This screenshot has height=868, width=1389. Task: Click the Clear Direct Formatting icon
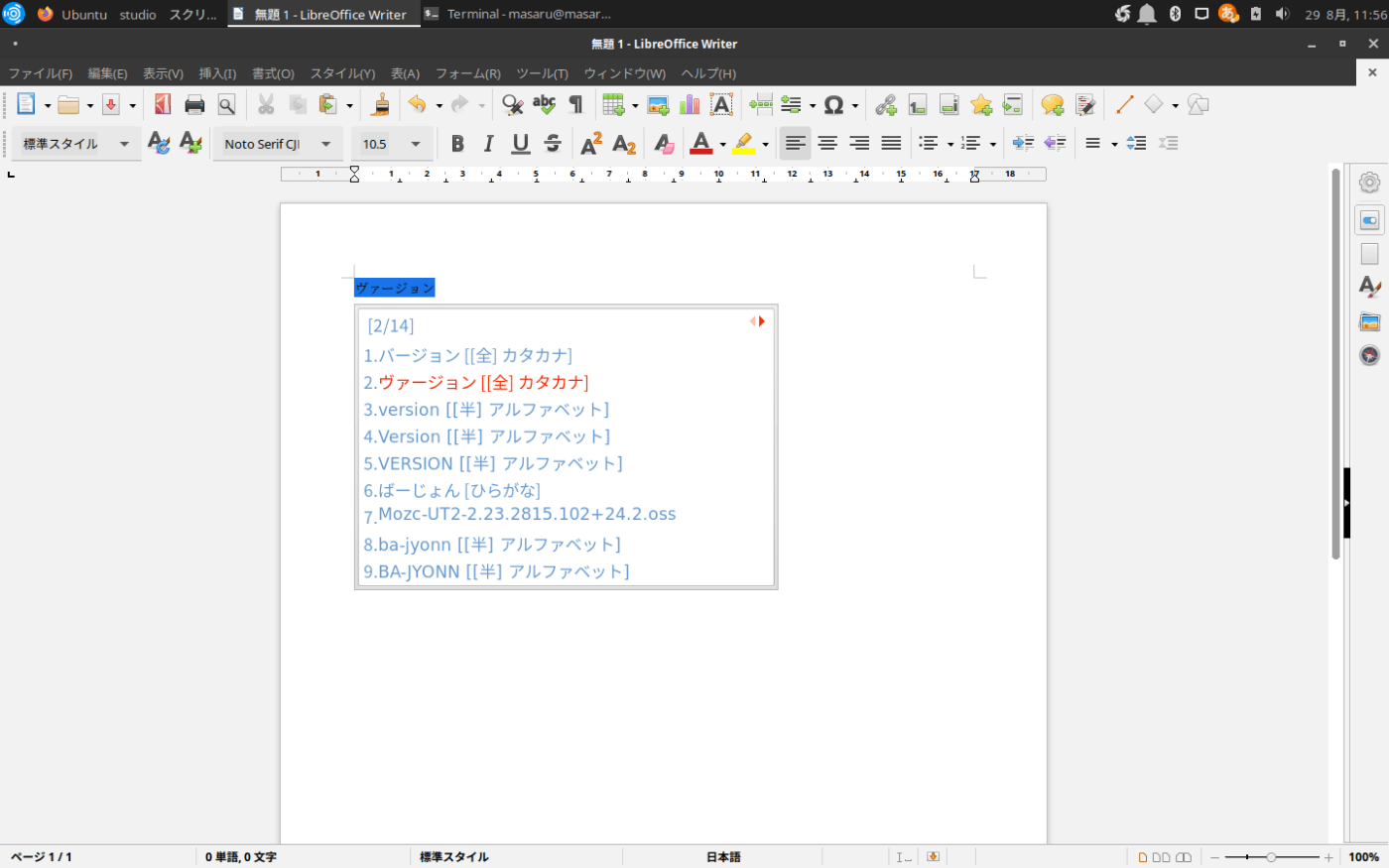pos(665,143)
